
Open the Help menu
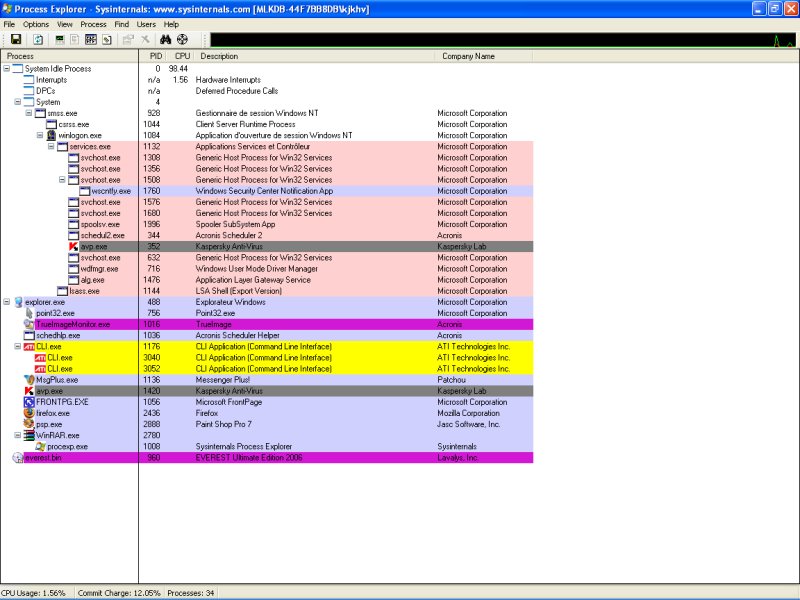tap(171, 24)
